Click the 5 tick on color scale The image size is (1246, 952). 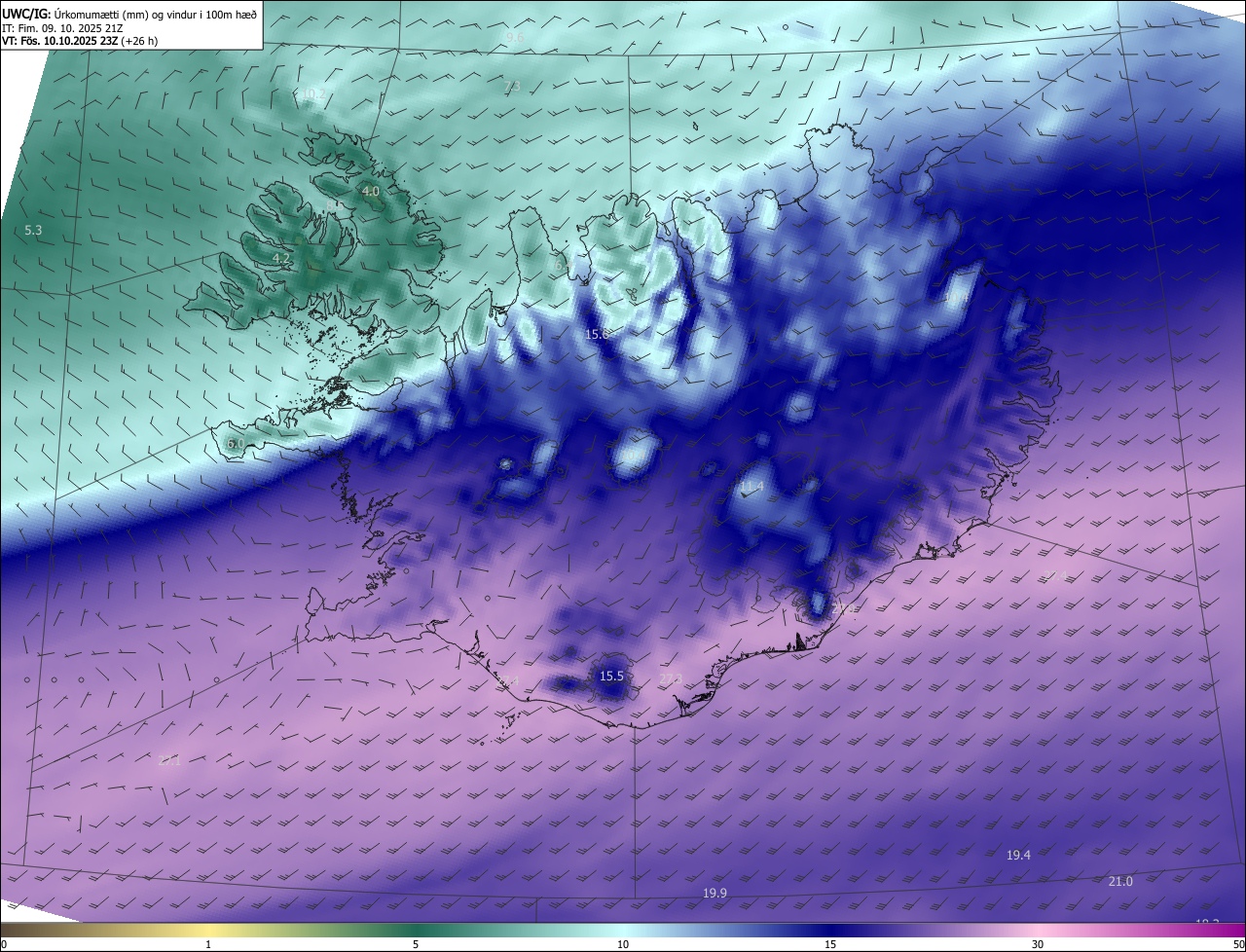point(416,944)
